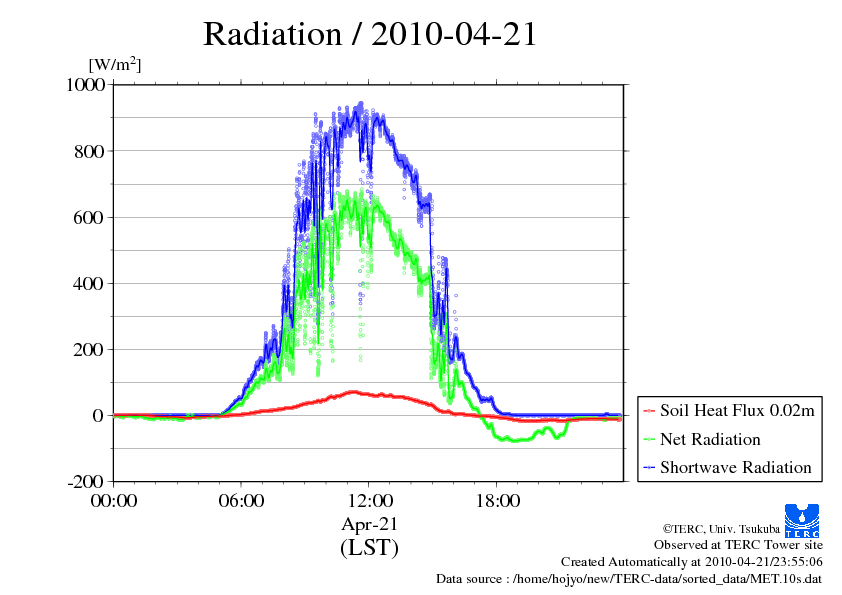Screen dimensions: 842x595
Task: Click the y-axis value 0
Action: pyautogui.click(x=98, y=416)
